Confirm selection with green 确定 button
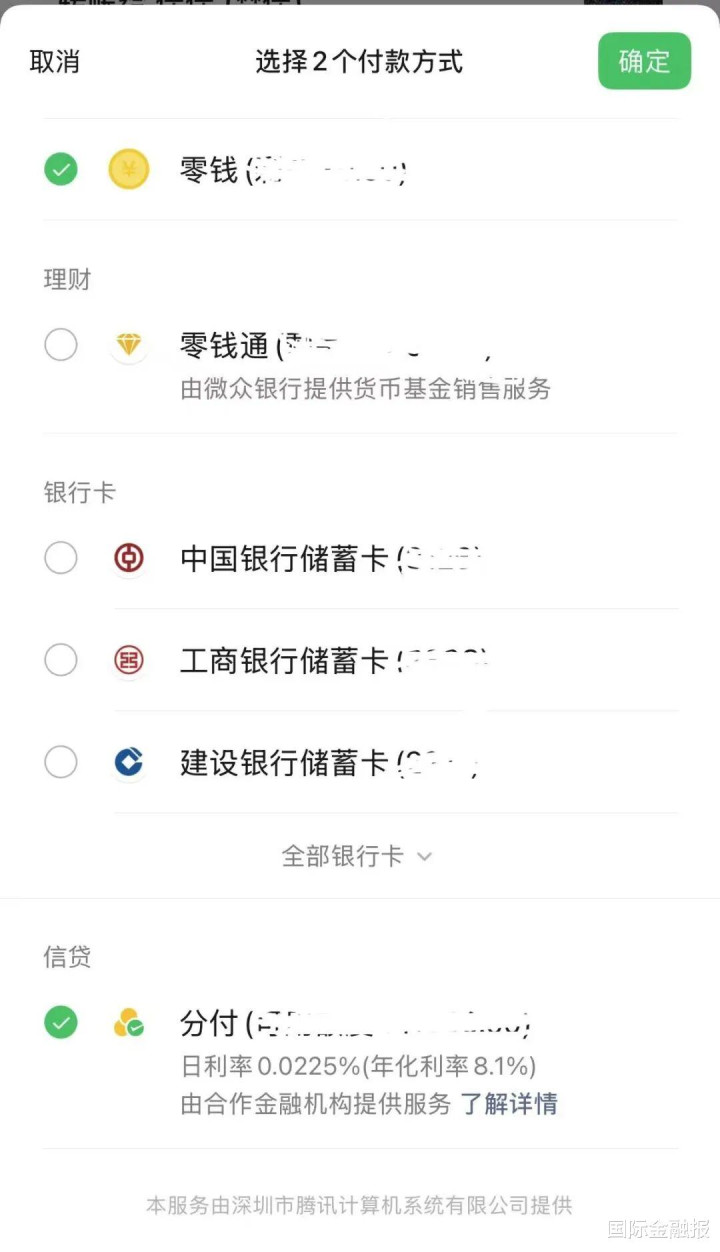 click(x=644, y=61)
